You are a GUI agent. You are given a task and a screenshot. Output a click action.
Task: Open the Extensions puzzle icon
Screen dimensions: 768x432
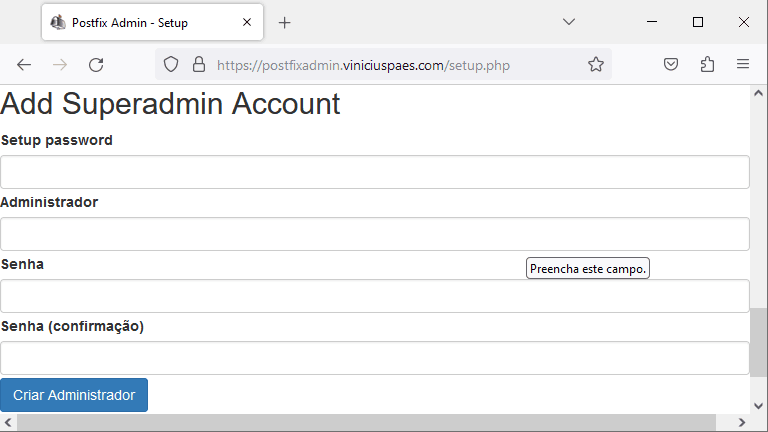coord(707,64)
